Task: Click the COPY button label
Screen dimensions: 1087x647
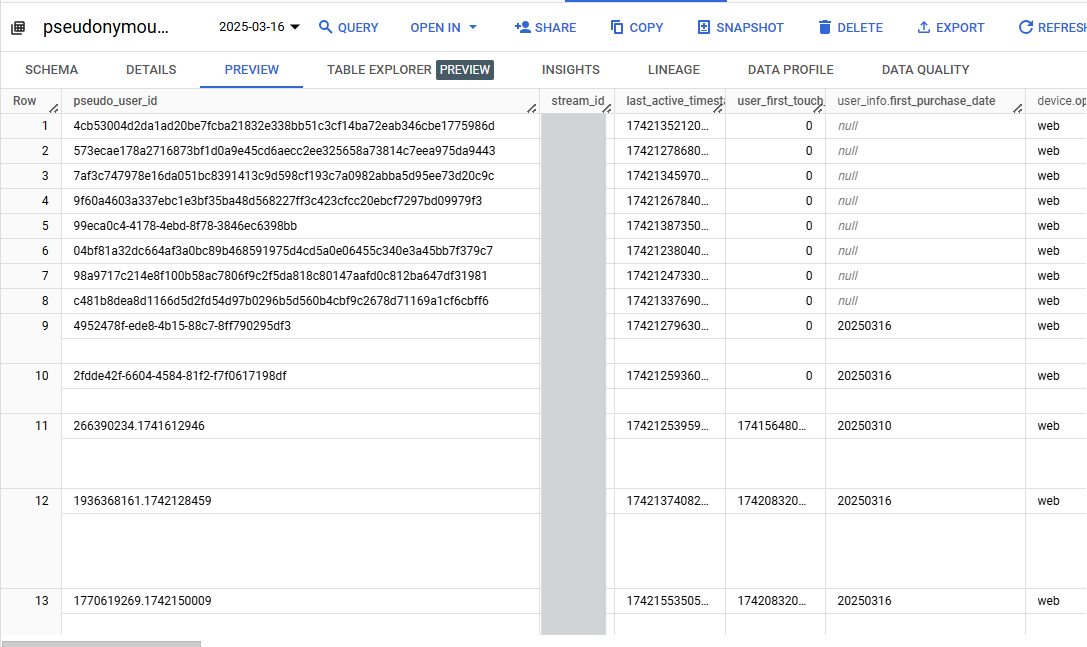Action: point(646,28)
